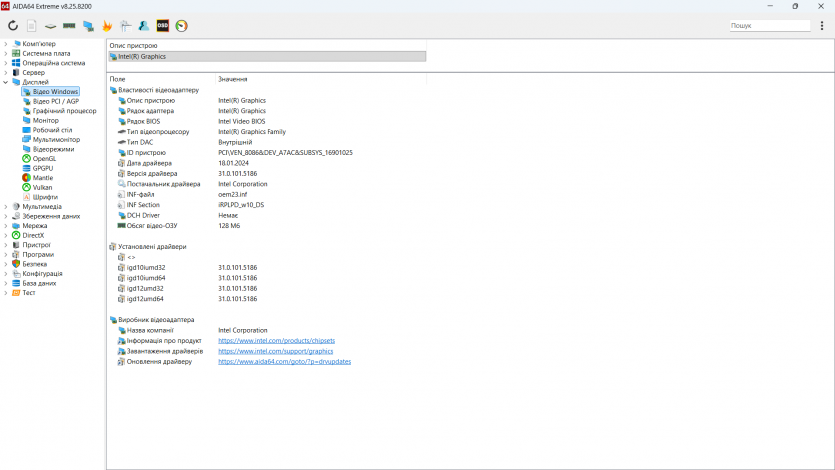Open the three-dot options menu

click(822, 26)
